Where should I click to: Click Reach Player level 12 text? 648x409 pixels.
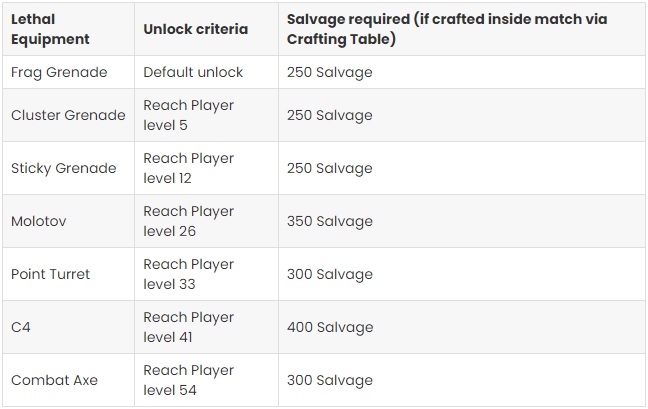coord(188,168)
